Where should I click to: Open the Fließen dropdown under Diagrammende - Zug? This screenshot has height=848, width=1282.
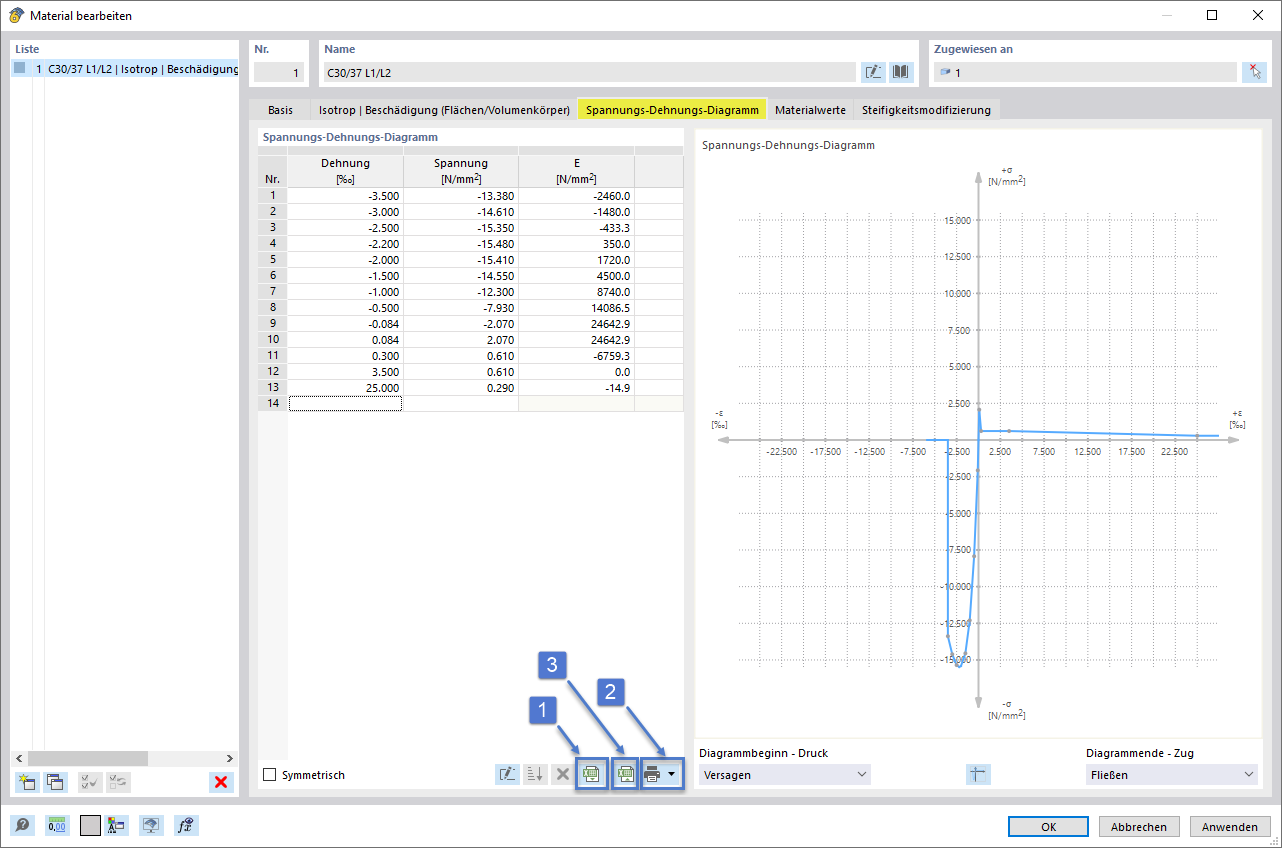(1170, 773)
